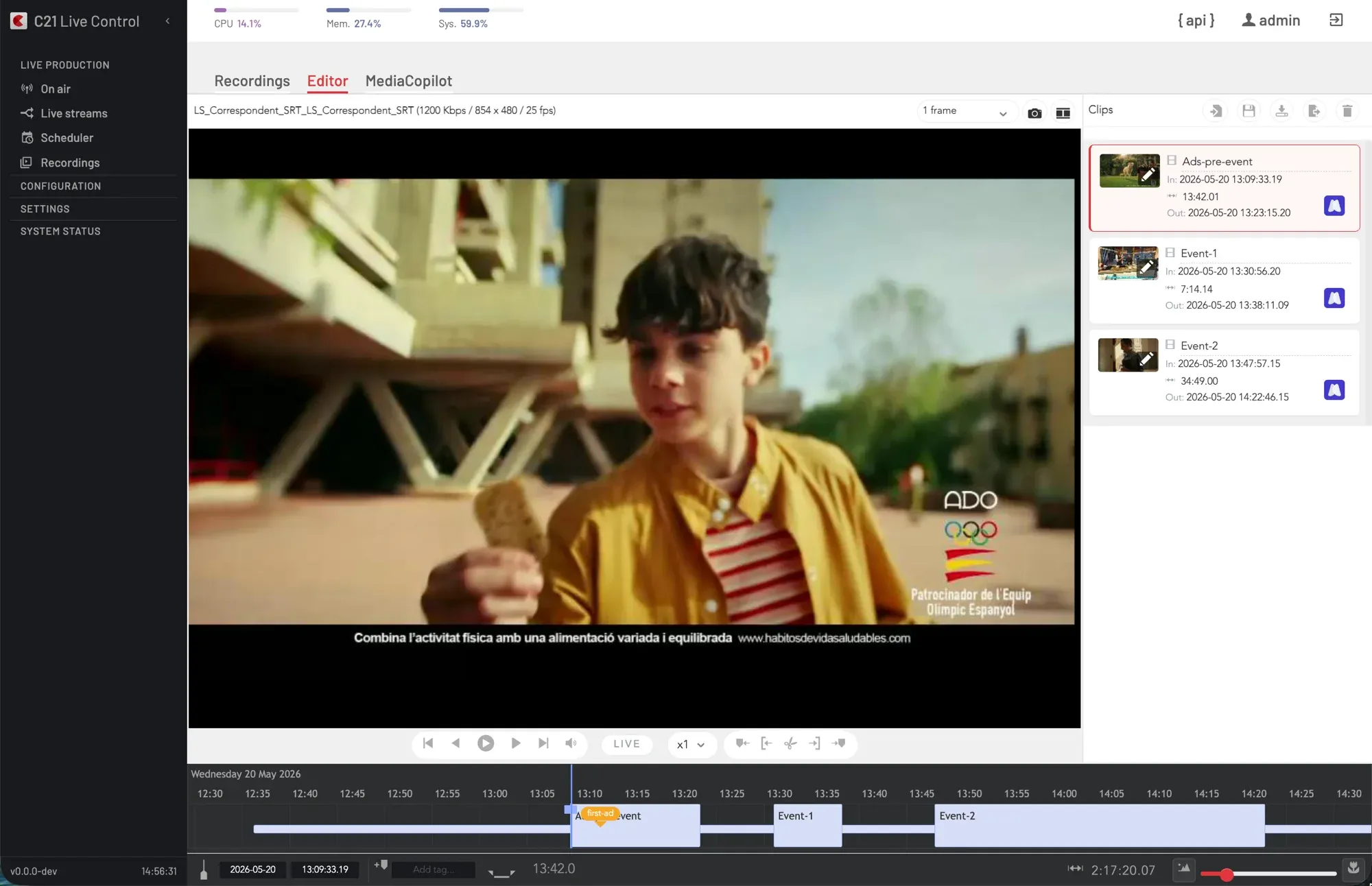Open Live streams in the sidebar
This screenshot has width=1372, height=886.
tap(64, 114)
